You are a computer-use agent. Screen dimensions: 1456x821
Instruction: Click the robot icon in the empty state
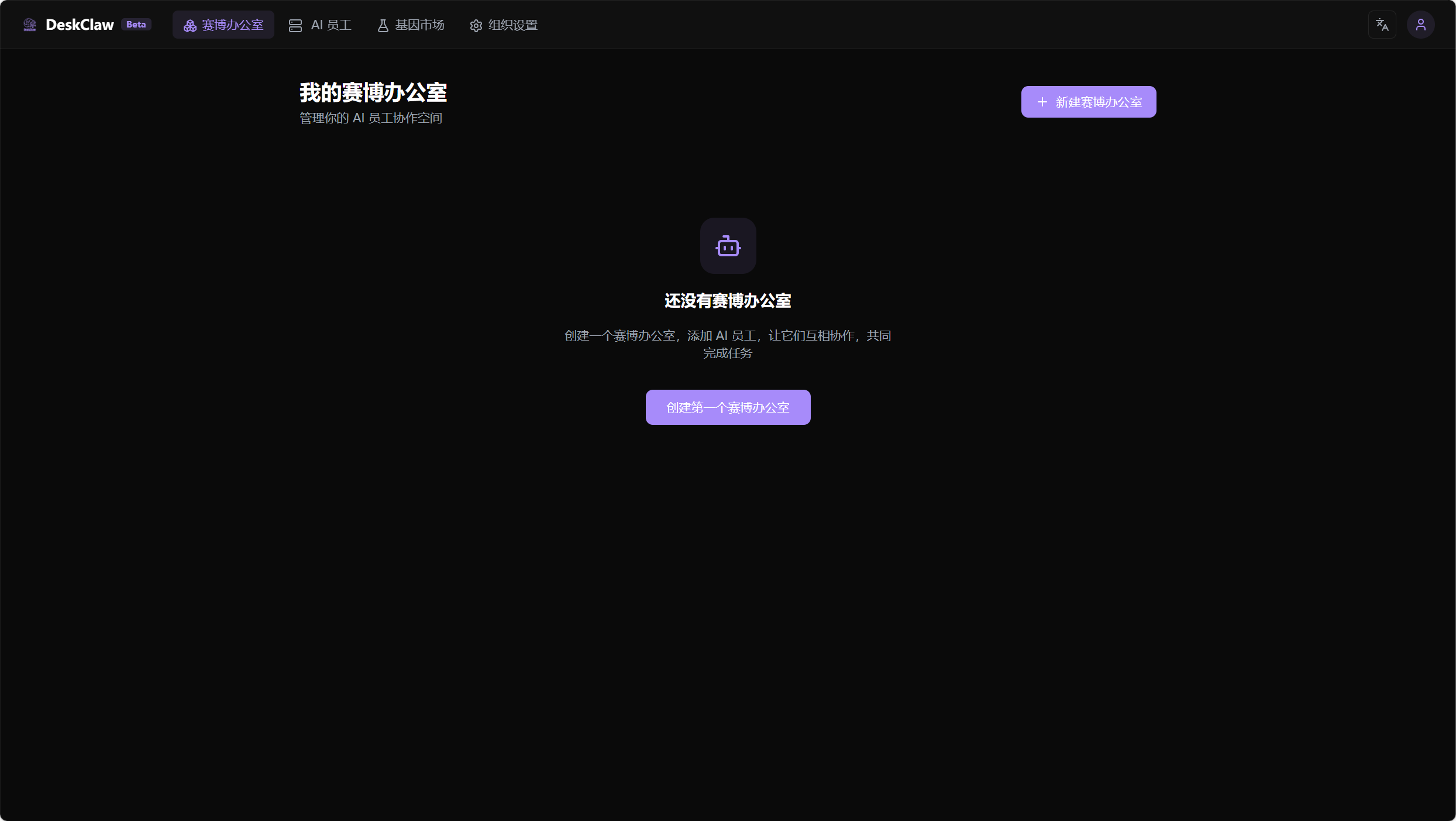728,246
